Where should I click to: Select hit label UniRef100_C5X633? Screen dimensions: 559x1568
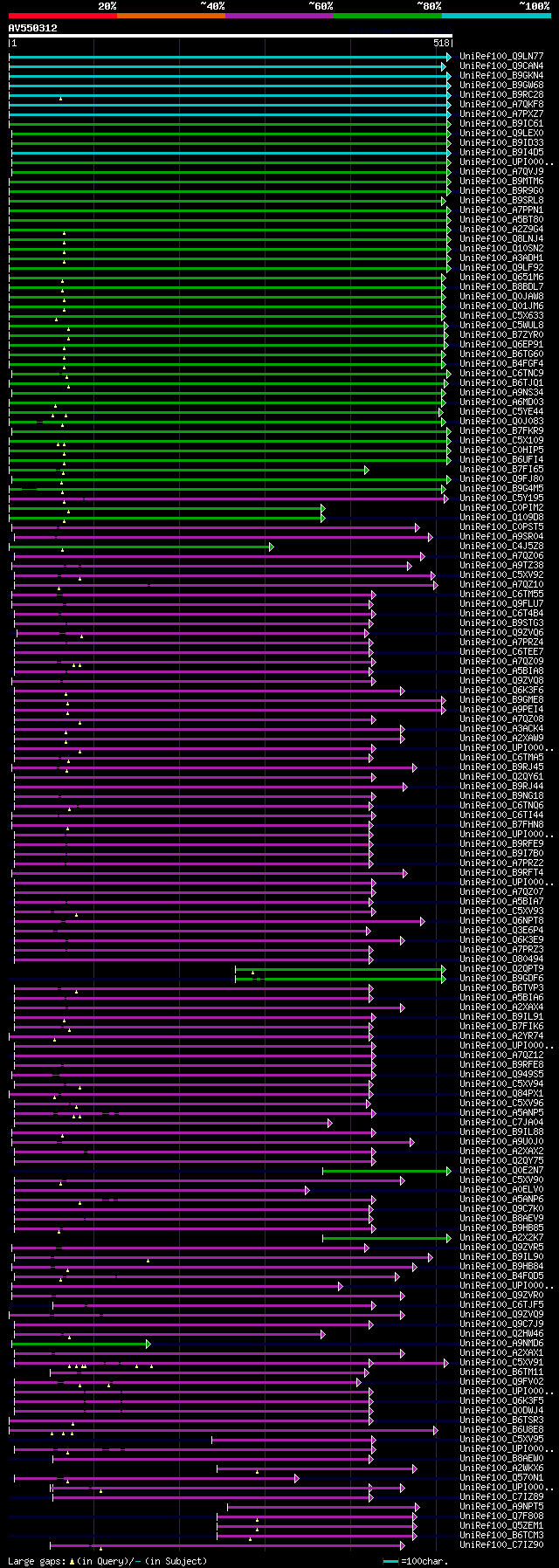501,315
